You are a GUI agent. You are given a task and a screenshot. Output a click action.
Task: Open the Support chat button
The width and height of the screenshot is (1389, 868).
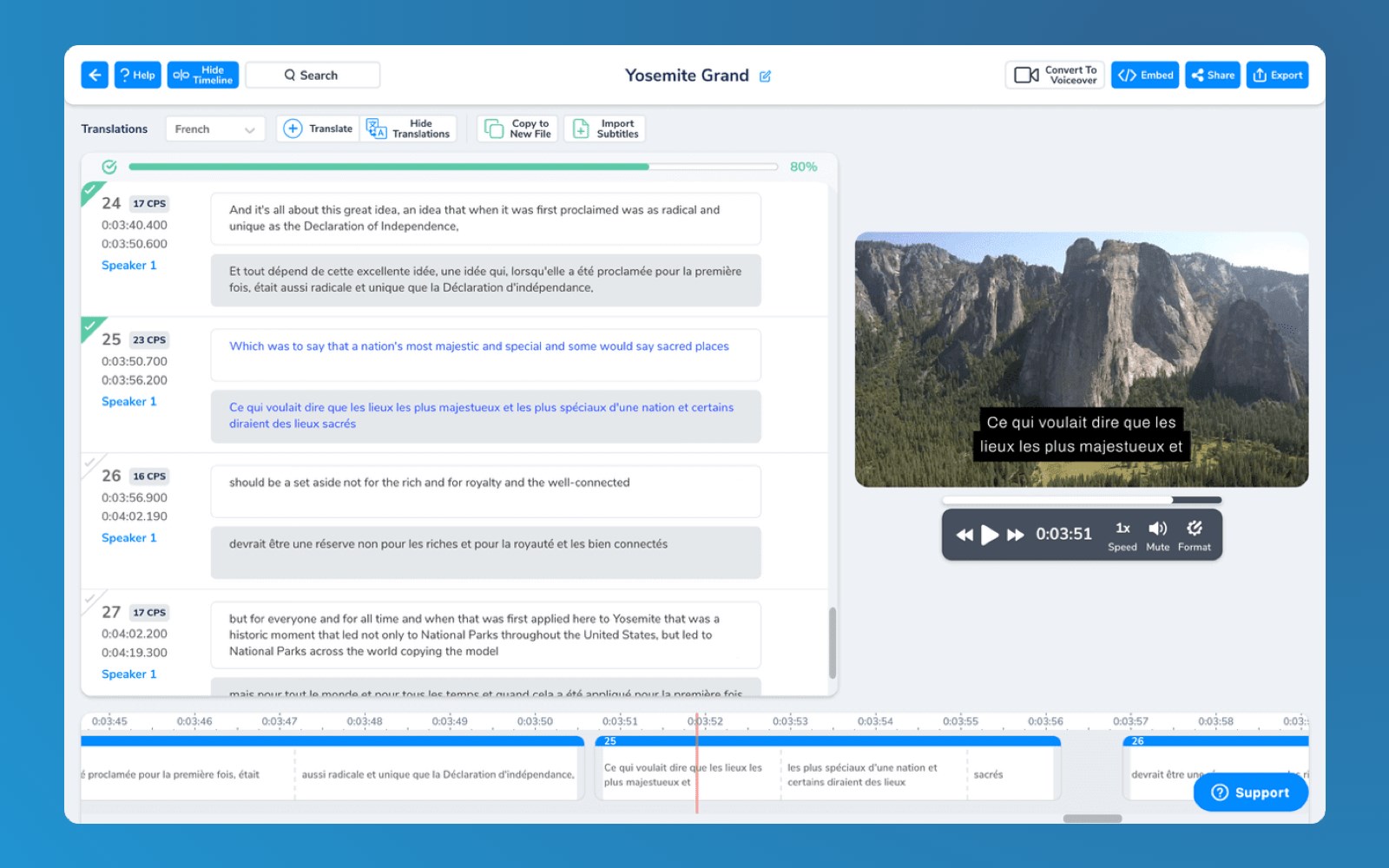click(x=1250, y=792)
